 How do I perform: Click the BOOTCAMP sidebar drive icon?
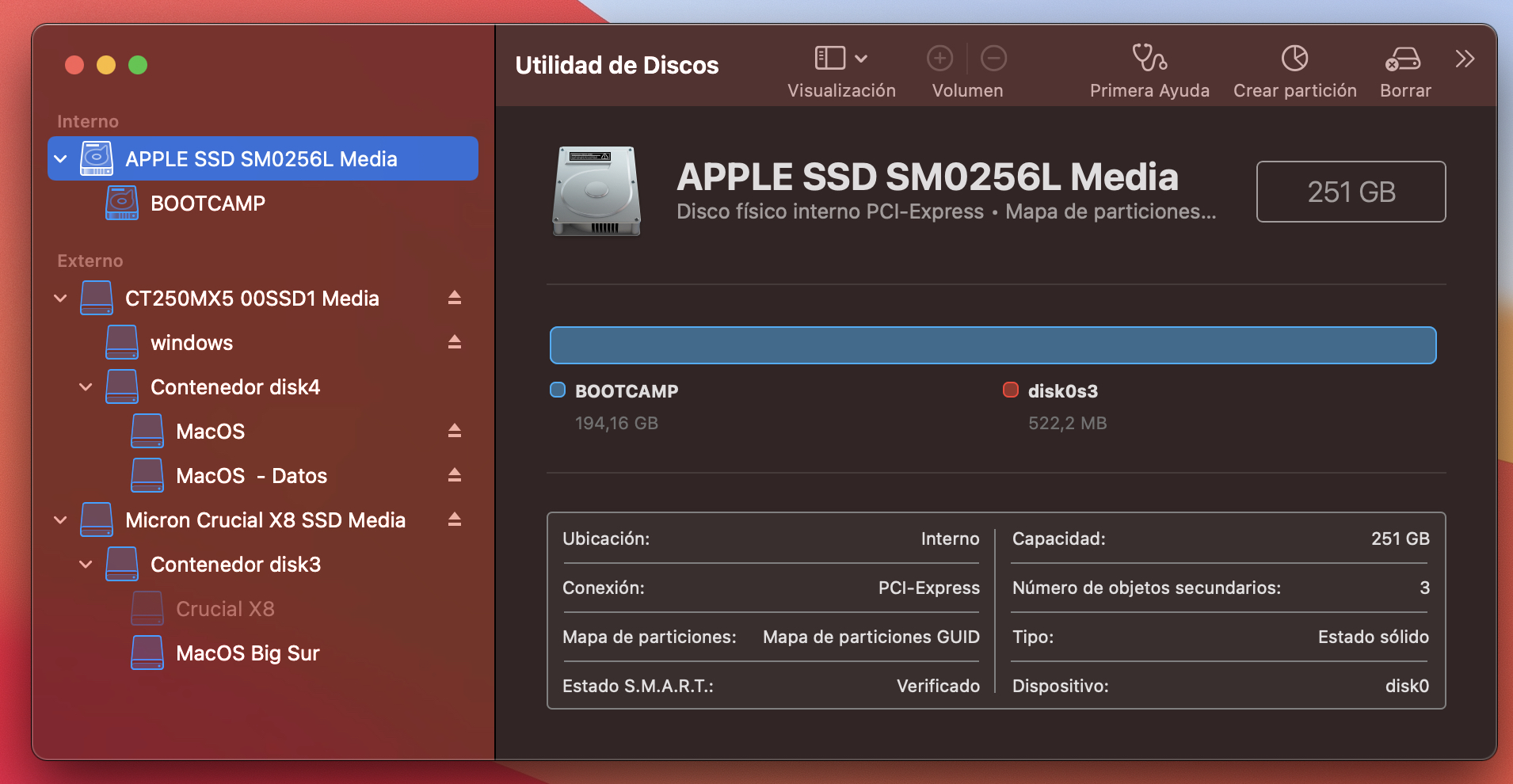(122, 203)
